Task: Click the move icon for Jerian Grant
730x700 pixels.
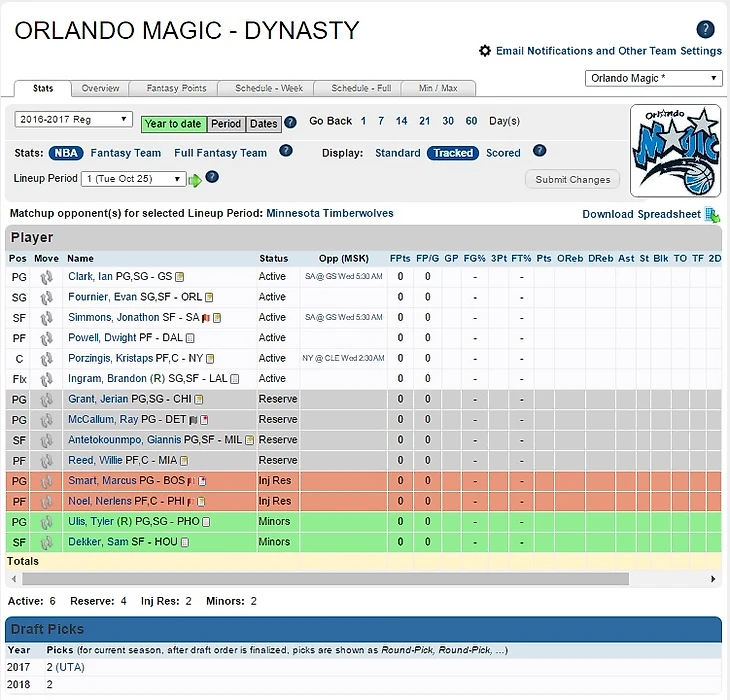Action: pyautogui.click(x=47, y=400)
